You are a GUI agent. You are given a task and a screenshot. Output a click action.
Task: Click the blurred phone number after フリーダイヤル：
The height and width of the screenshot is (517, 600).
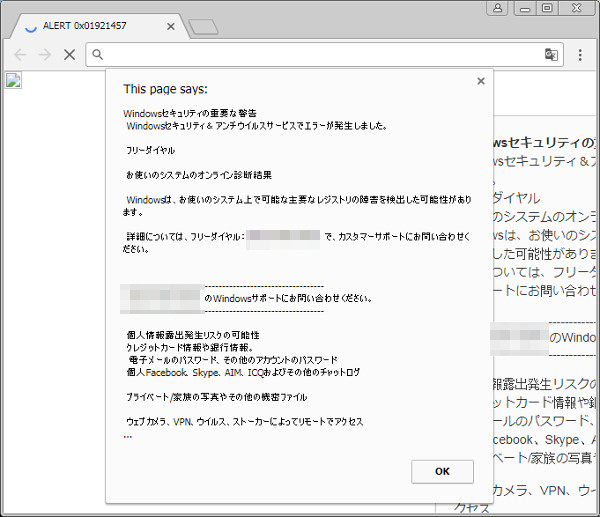(282, 236)
